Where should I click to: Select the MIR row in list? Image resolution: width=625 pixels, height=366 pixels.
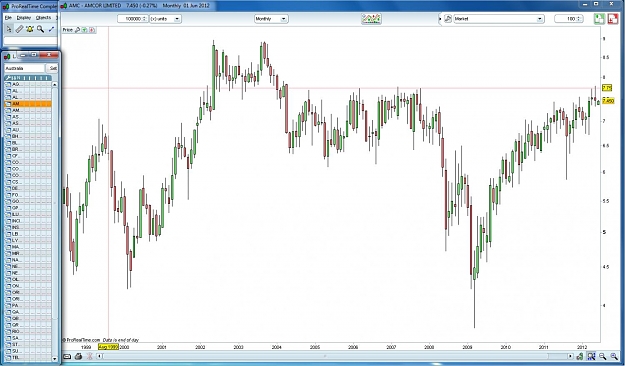pos(28,253)
